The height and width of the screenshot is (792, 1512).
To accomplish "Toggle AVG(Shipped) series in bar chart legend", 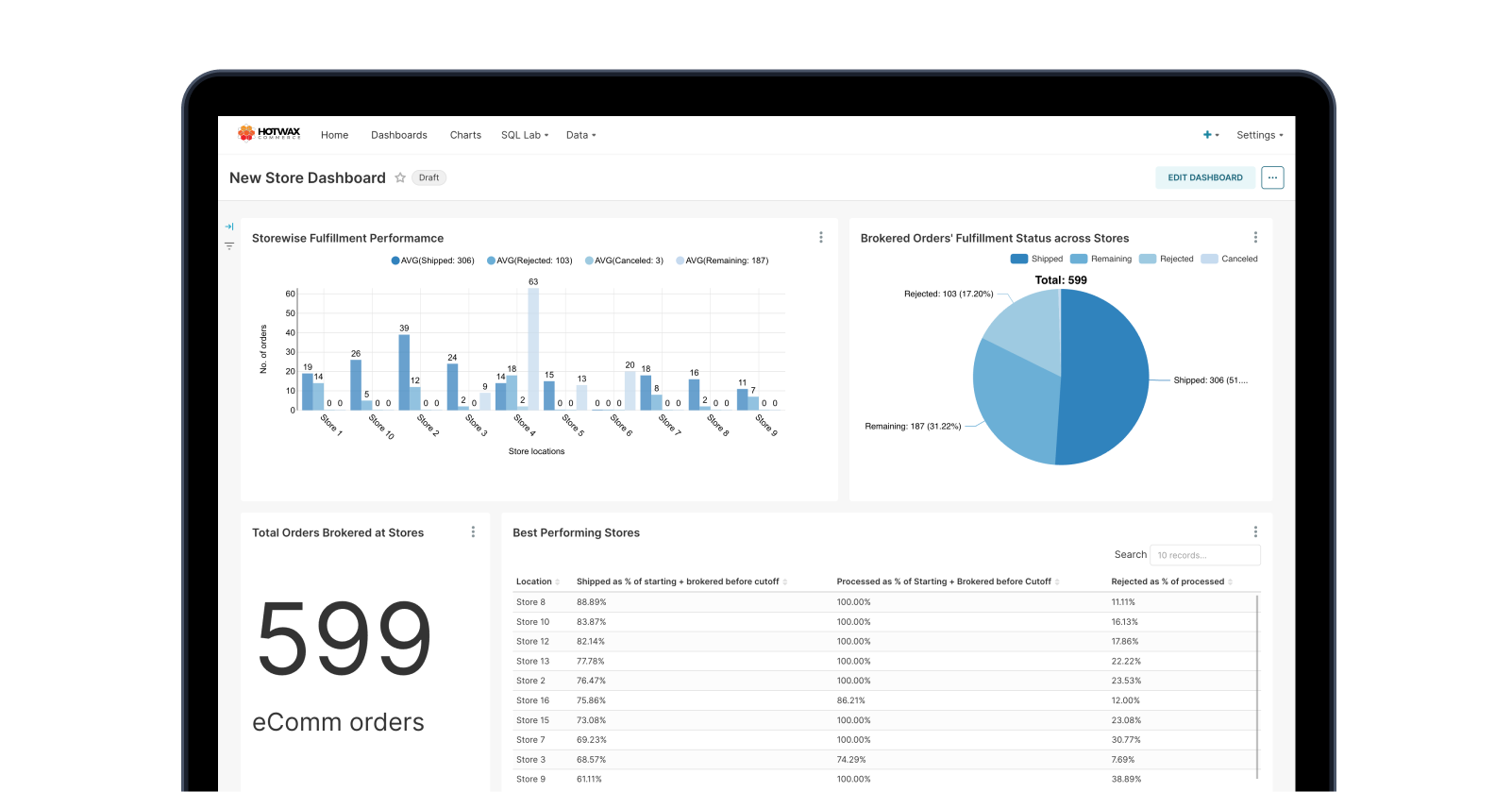I will 433,261.
